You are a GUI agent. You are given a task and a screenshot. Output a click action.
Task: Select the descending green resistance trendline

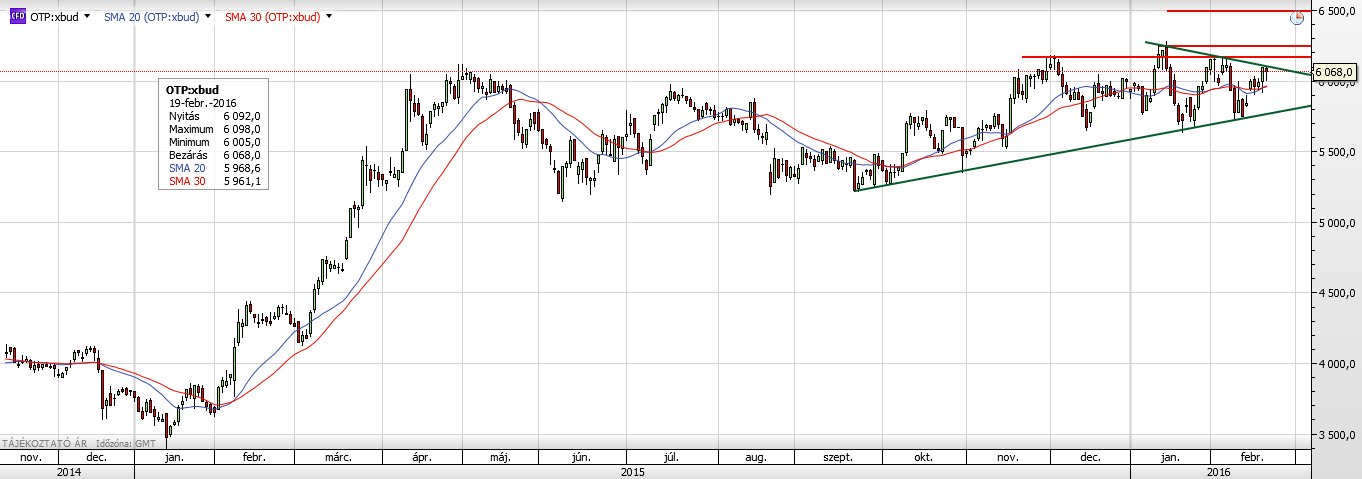[x=1228, y=58]
